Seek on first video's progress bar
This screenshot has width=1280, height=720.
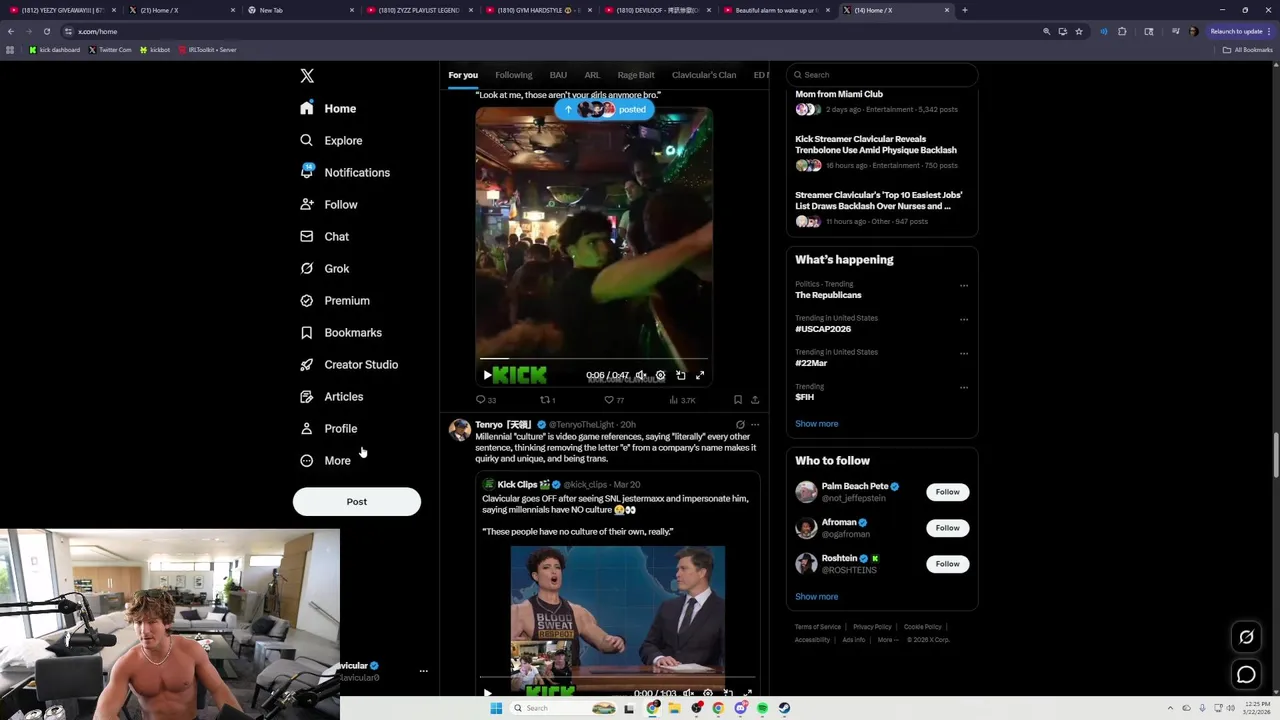coord(594,358)
